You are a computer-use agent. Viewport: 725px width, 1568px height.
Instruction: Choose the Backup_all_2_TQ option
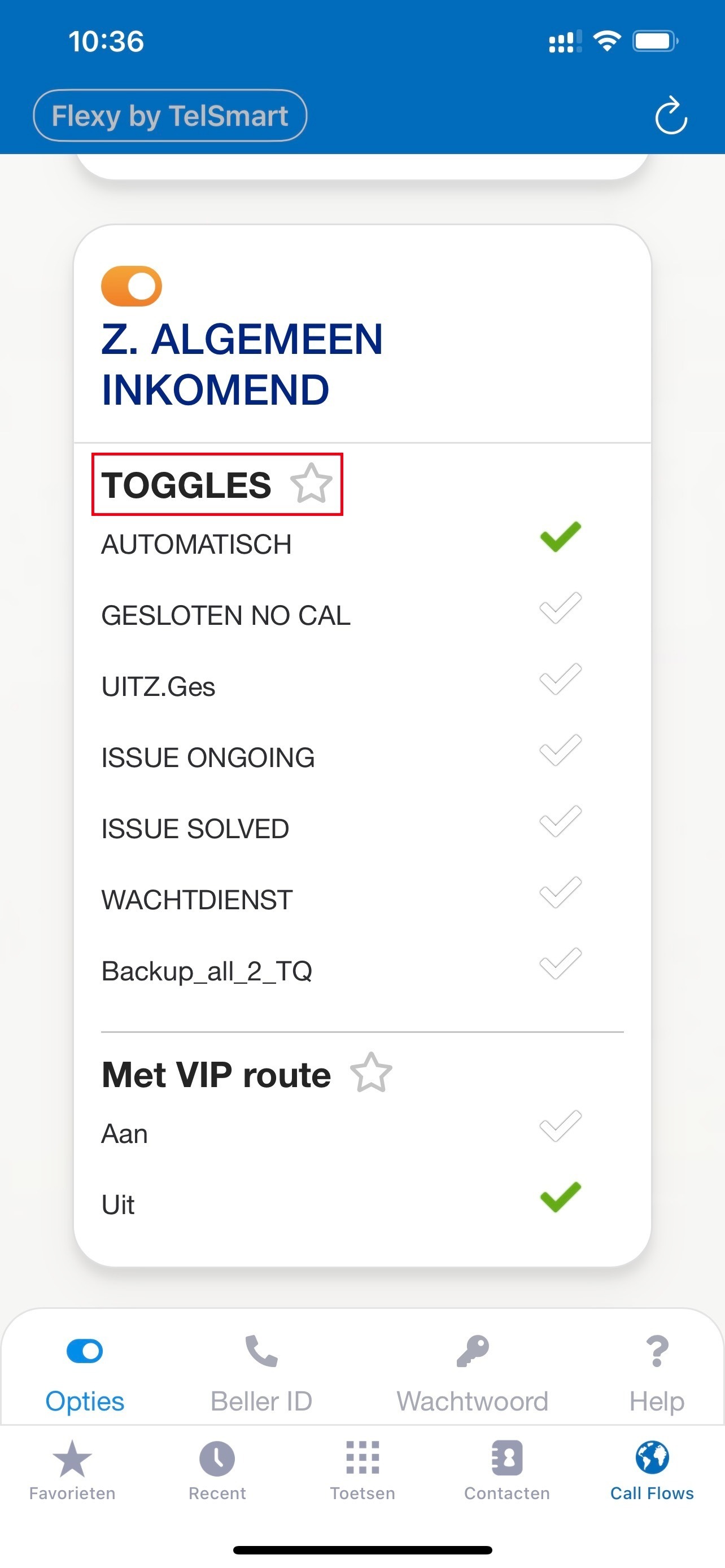coord(560,965)
